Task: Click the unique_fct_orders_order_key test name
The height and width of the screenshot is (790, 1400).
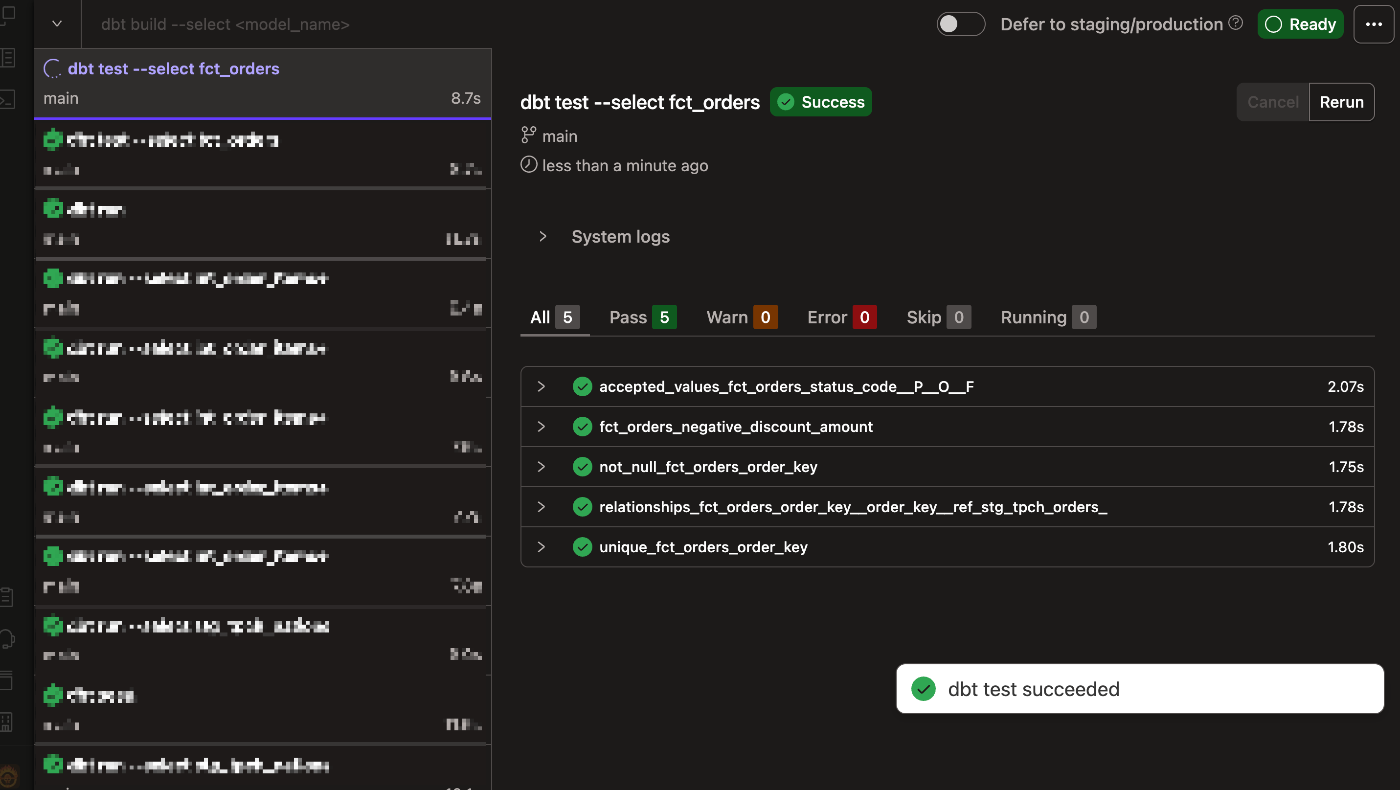Action: coord(703,547)
